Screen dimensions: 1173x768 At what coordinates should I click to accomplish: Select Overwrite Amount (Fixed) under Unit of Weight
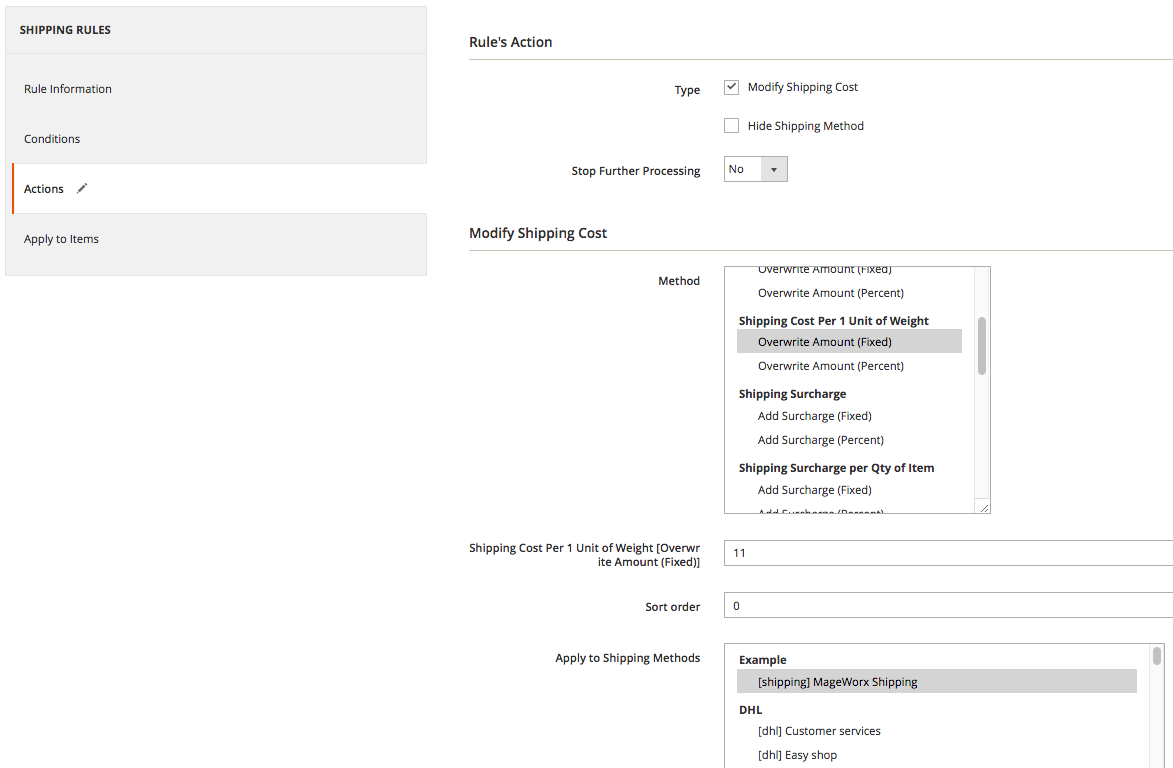(x=824, y=342)
